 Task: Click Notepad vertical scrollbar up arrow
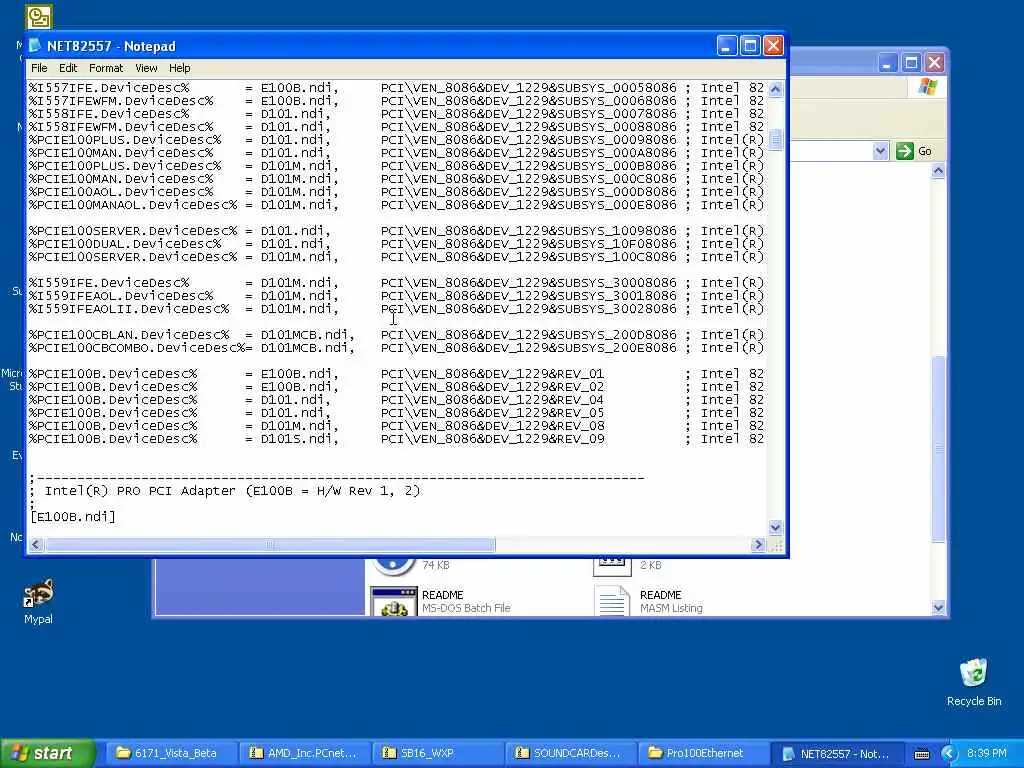pyautogui.click(x=775, y=89)
